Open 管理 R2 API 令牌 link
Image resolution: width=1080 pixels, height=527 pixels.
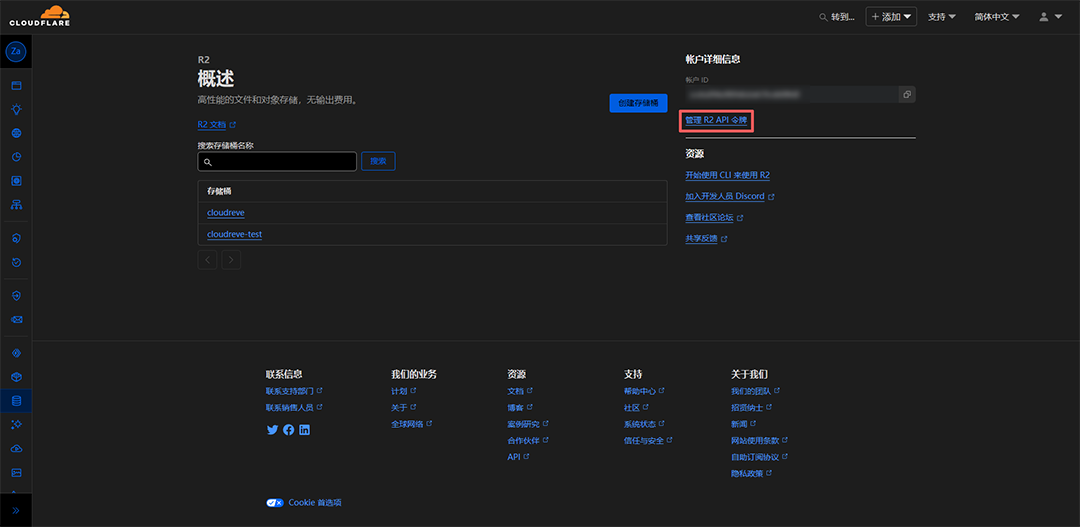716,121
